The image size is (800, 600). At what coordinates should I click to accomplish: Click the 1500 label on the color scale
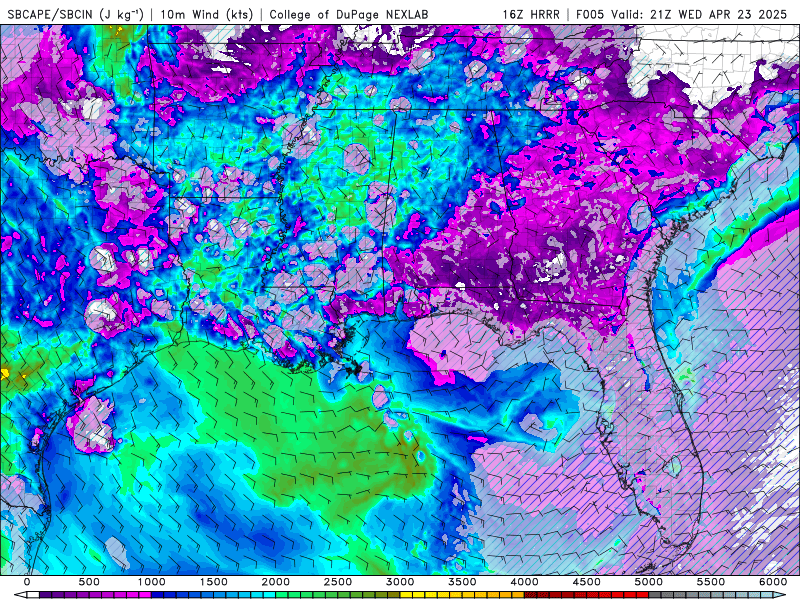(x=213, y=582)
